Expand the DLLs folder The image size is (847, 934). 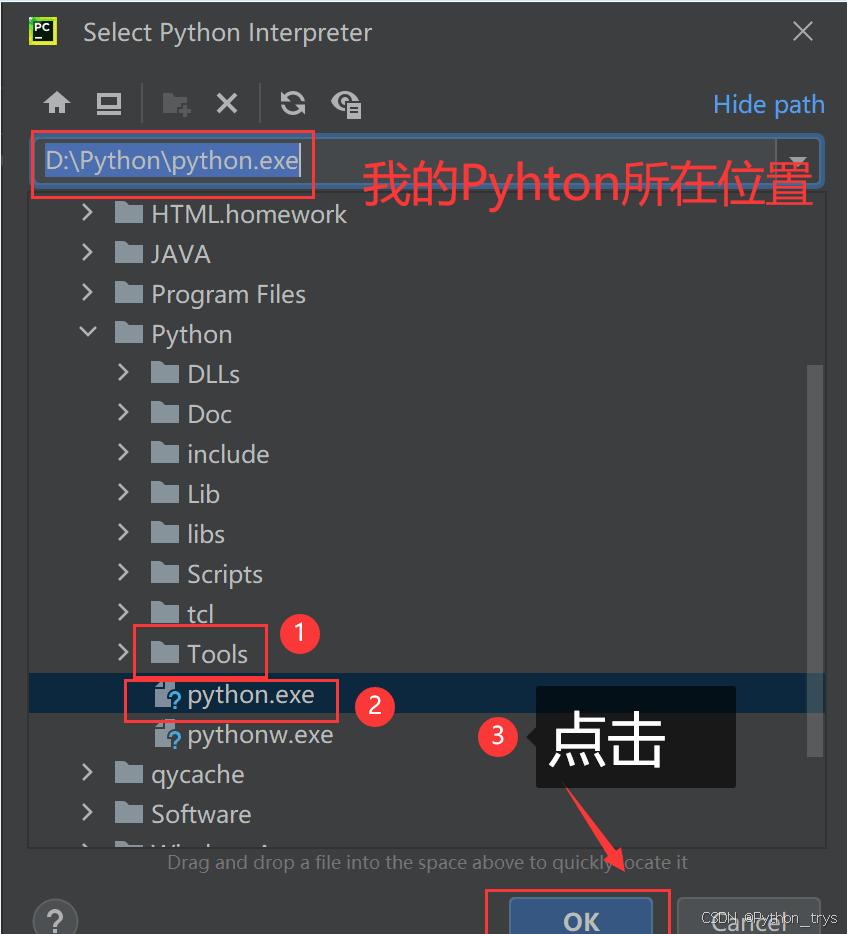(123, 372)
